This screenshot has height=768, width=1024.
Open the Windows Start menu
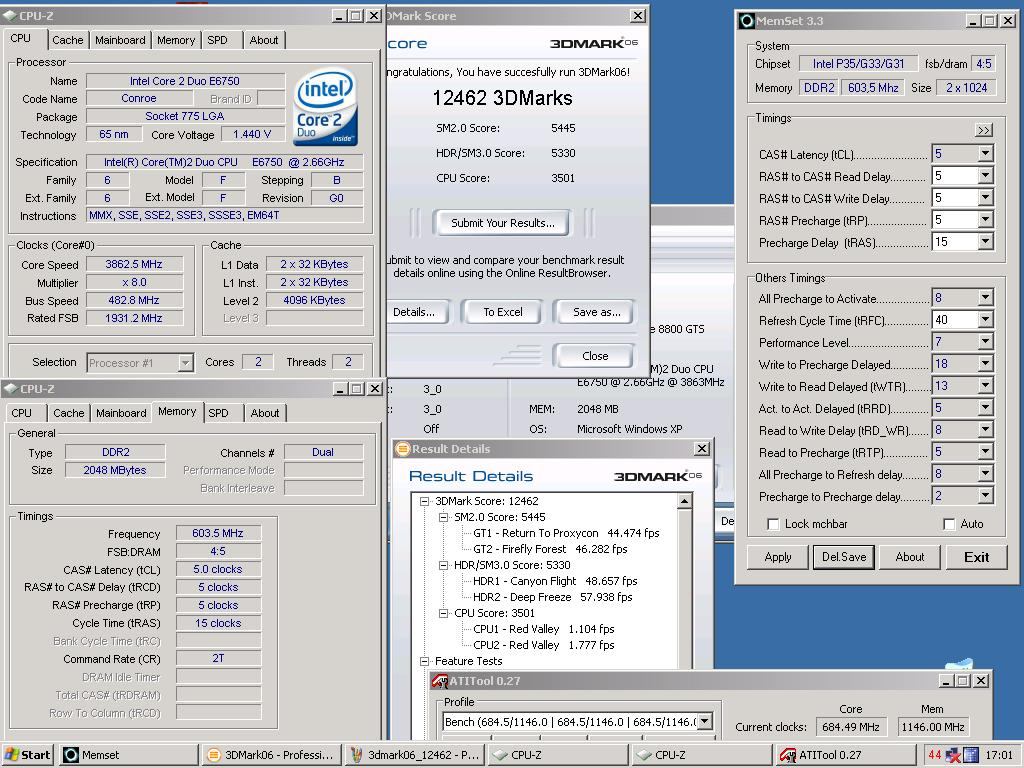coord(27,755)
